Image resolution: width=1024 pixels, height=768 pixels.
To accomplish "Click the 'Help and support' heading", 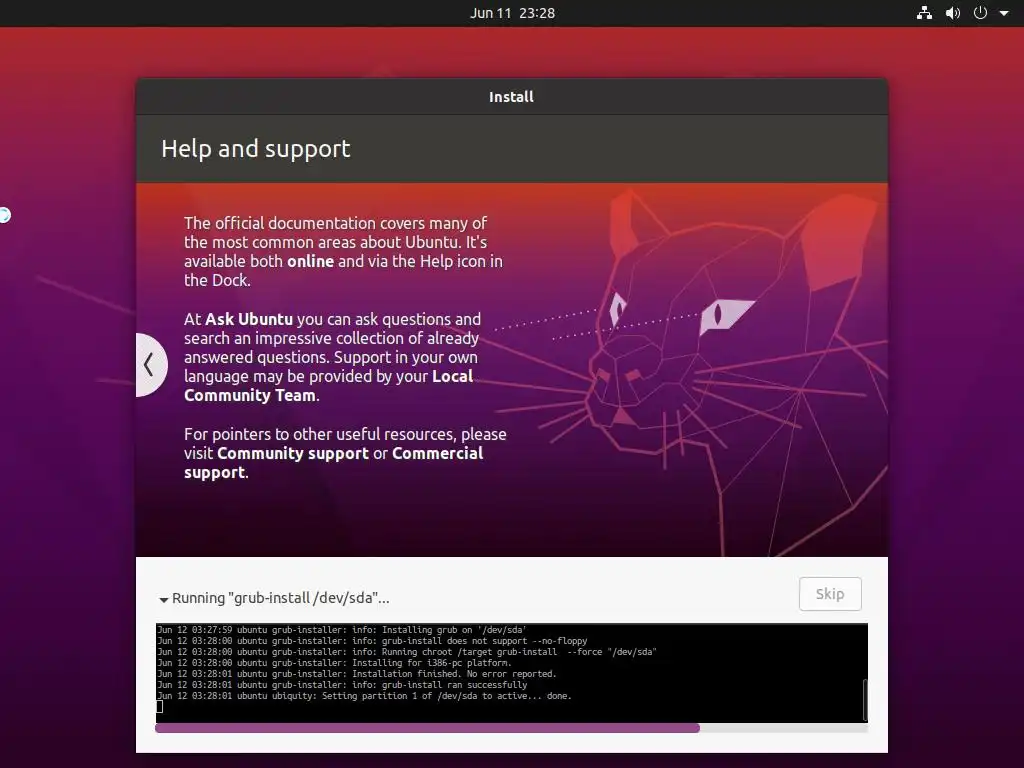I will click(255, 148).
